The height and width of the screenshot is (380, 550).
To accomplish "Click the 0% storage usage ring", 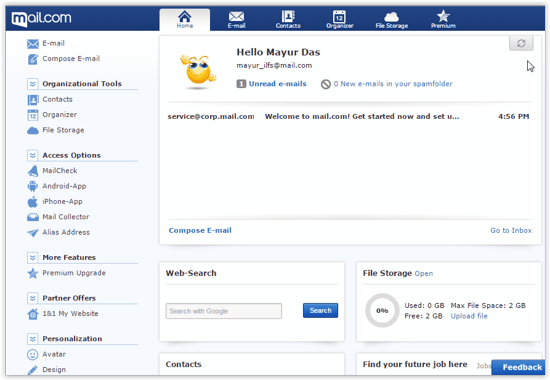I will coord(382,311).
